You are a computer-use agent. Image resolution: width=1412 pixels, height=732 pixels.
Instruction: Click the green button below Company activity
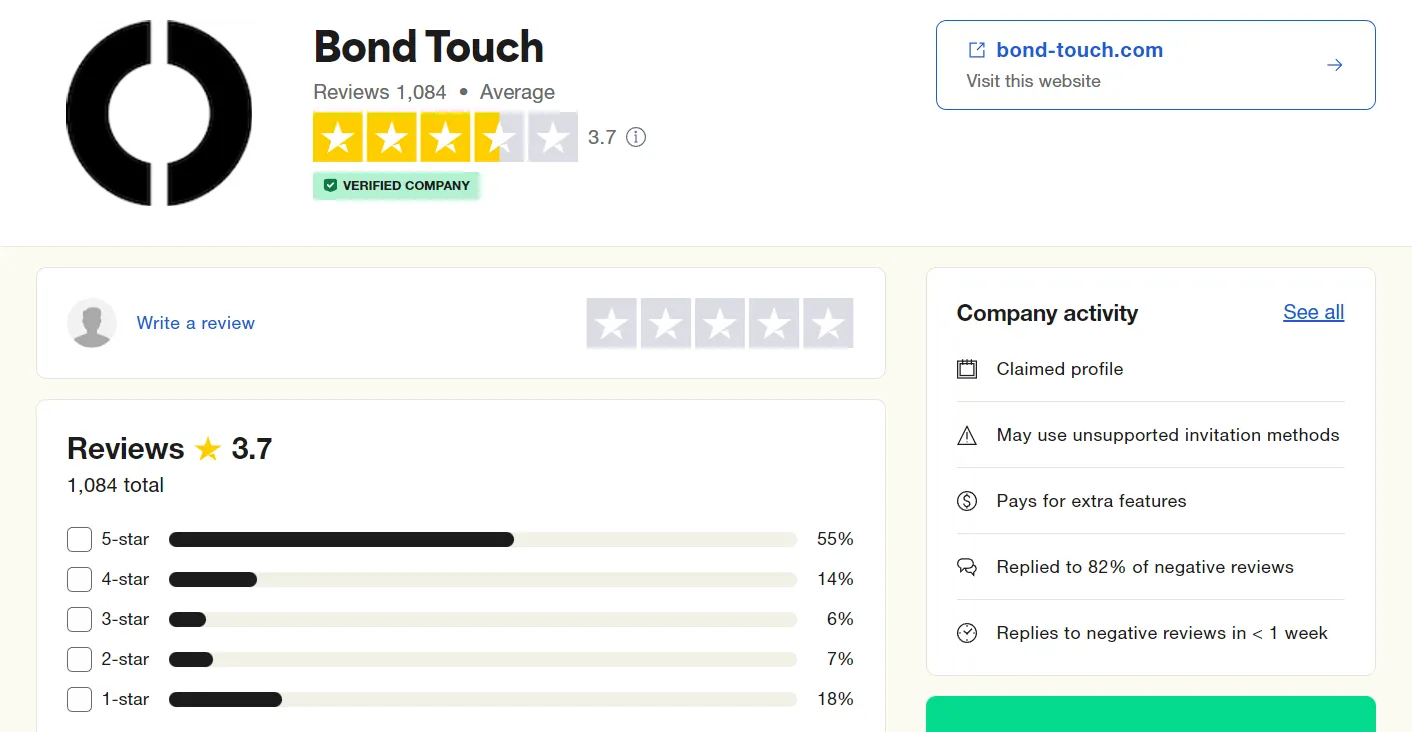point(1150,719)
